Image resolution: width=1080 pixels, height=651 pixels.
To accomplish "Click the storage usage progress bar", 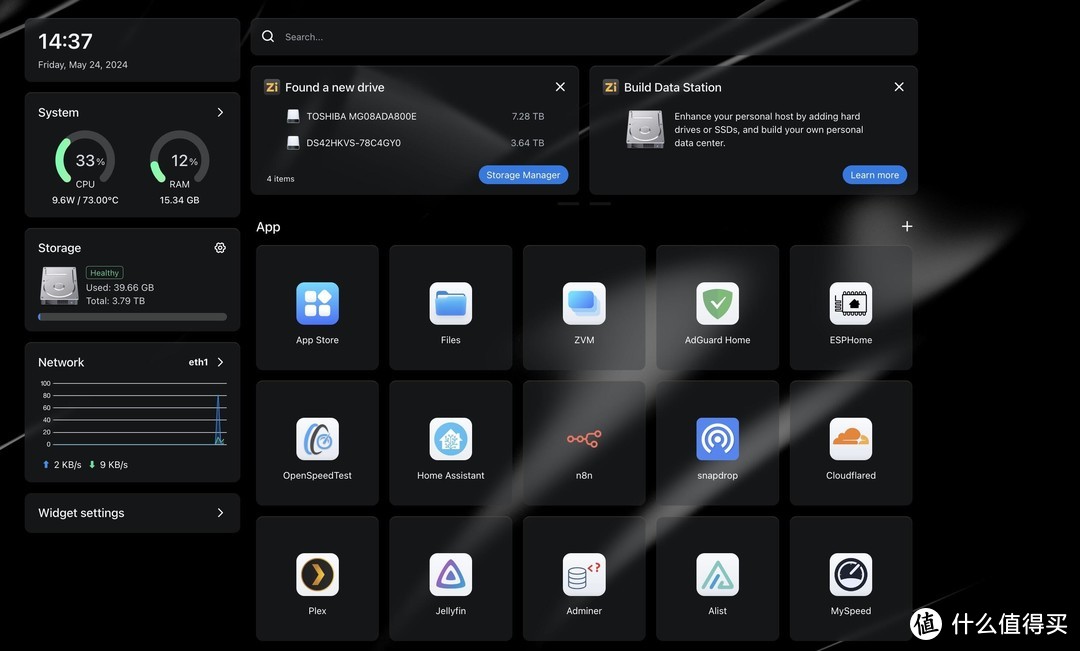I will (132, 317).
